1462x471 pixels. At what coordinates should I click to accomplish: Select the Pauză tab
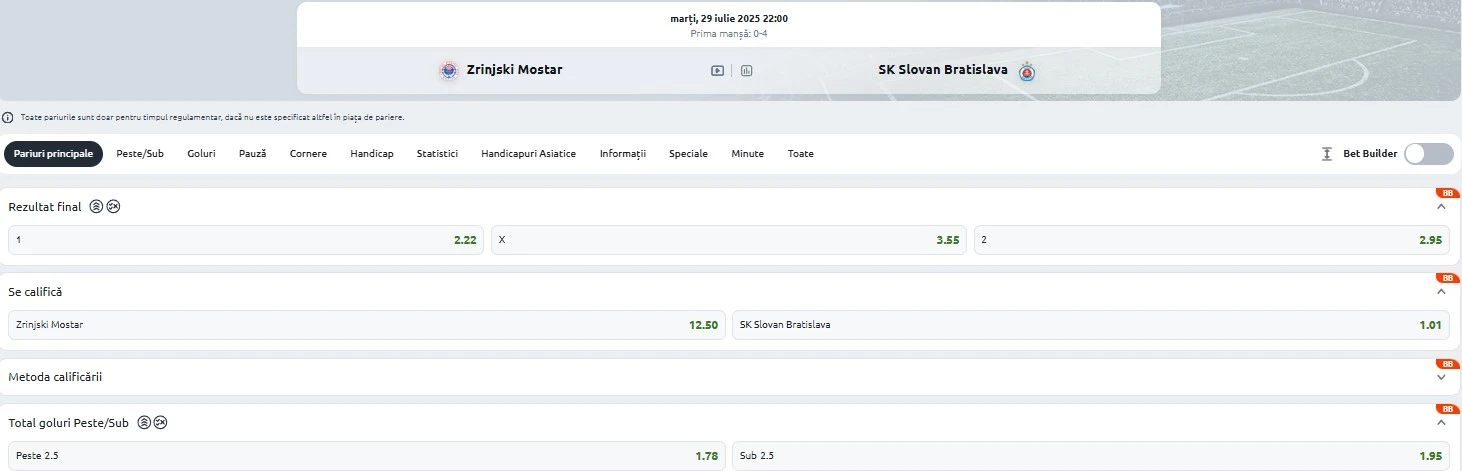point(252,154)
